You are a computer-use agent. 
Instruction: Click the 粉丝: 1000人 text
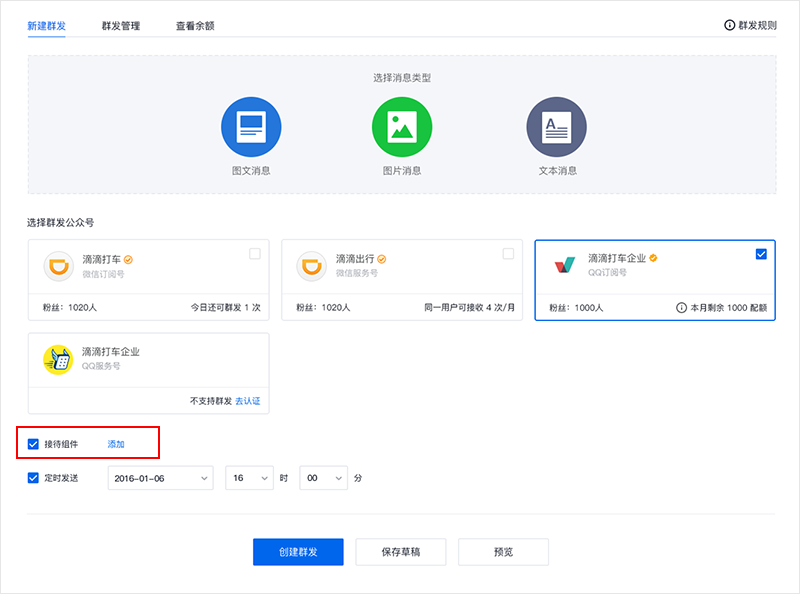click(576, 308)
